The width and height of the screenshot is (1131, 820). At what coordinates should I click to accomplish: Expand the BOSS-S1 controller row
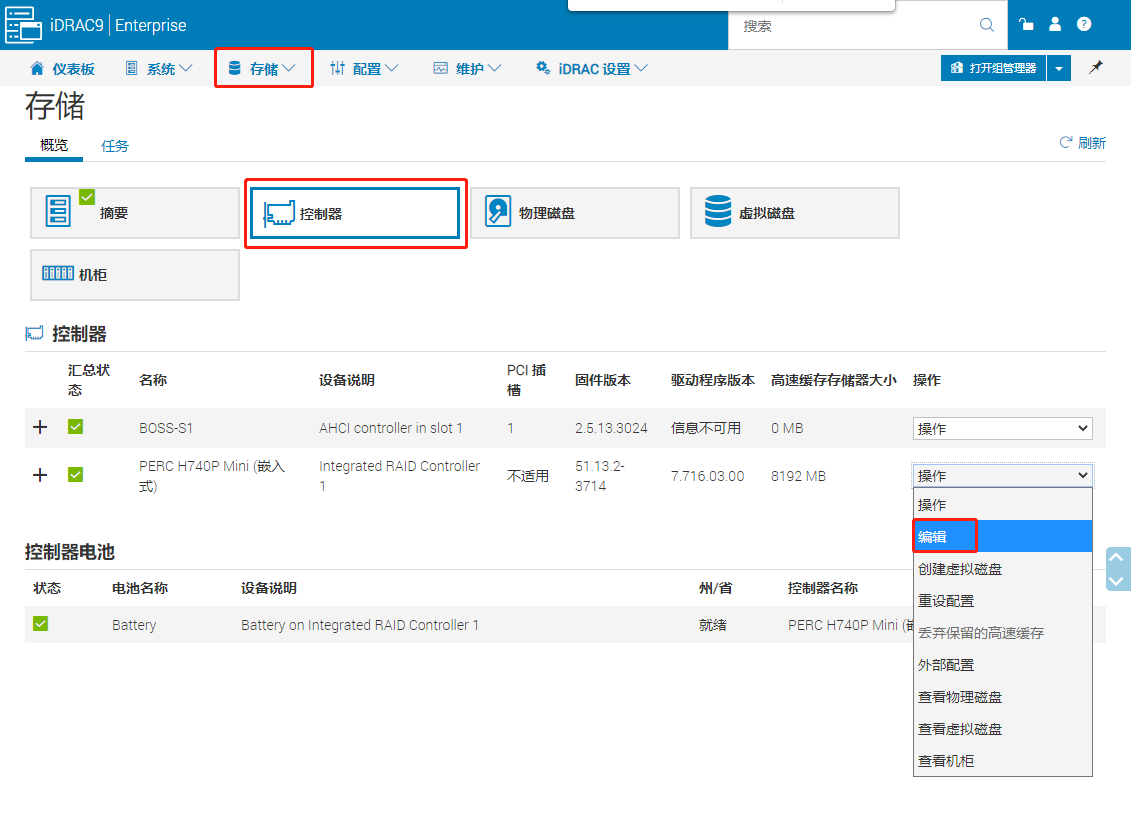[x=40, y=427]
